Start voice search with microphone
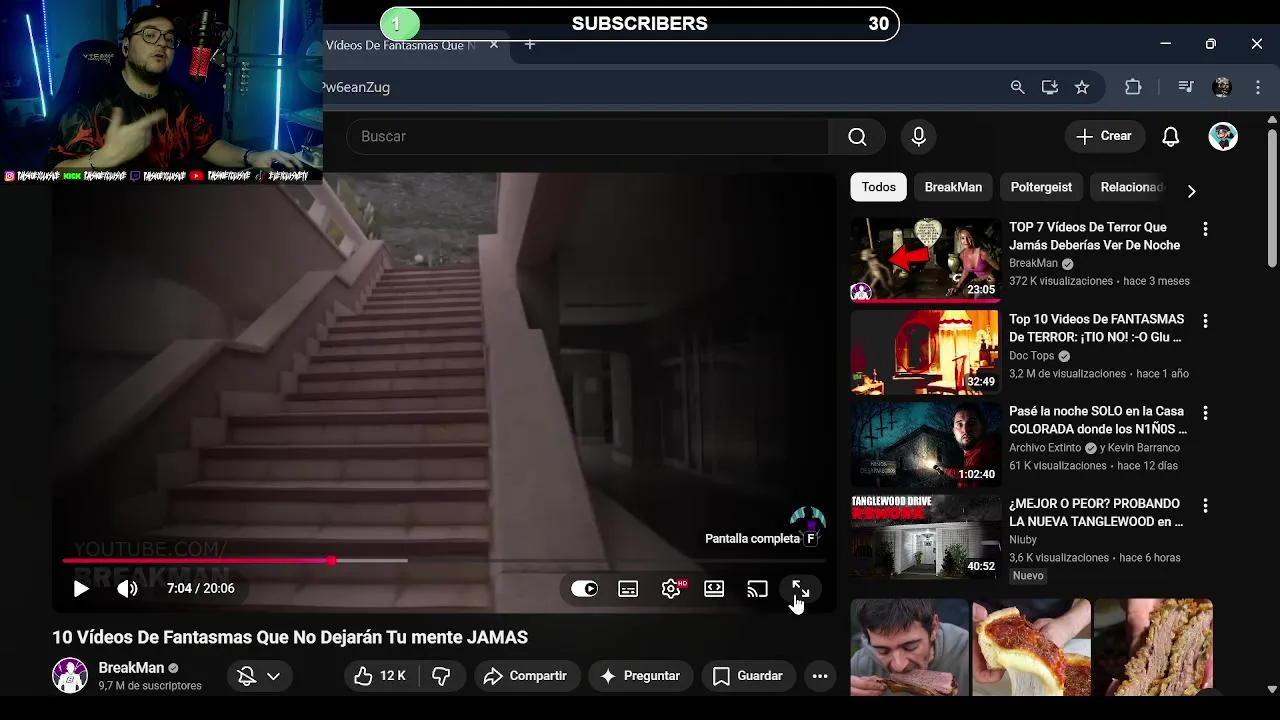 point(918,136)
